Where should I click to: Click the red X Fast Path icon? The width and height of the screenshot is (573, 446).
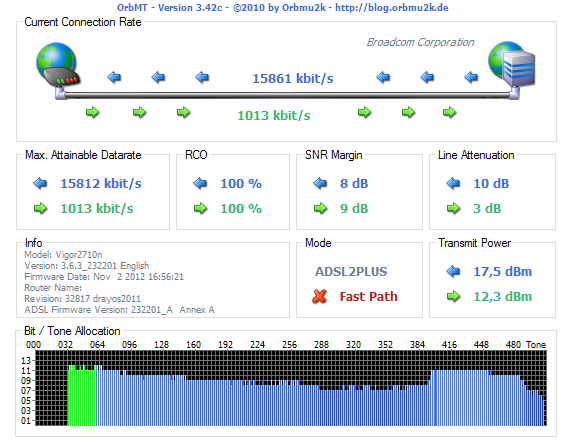[319, 296]
